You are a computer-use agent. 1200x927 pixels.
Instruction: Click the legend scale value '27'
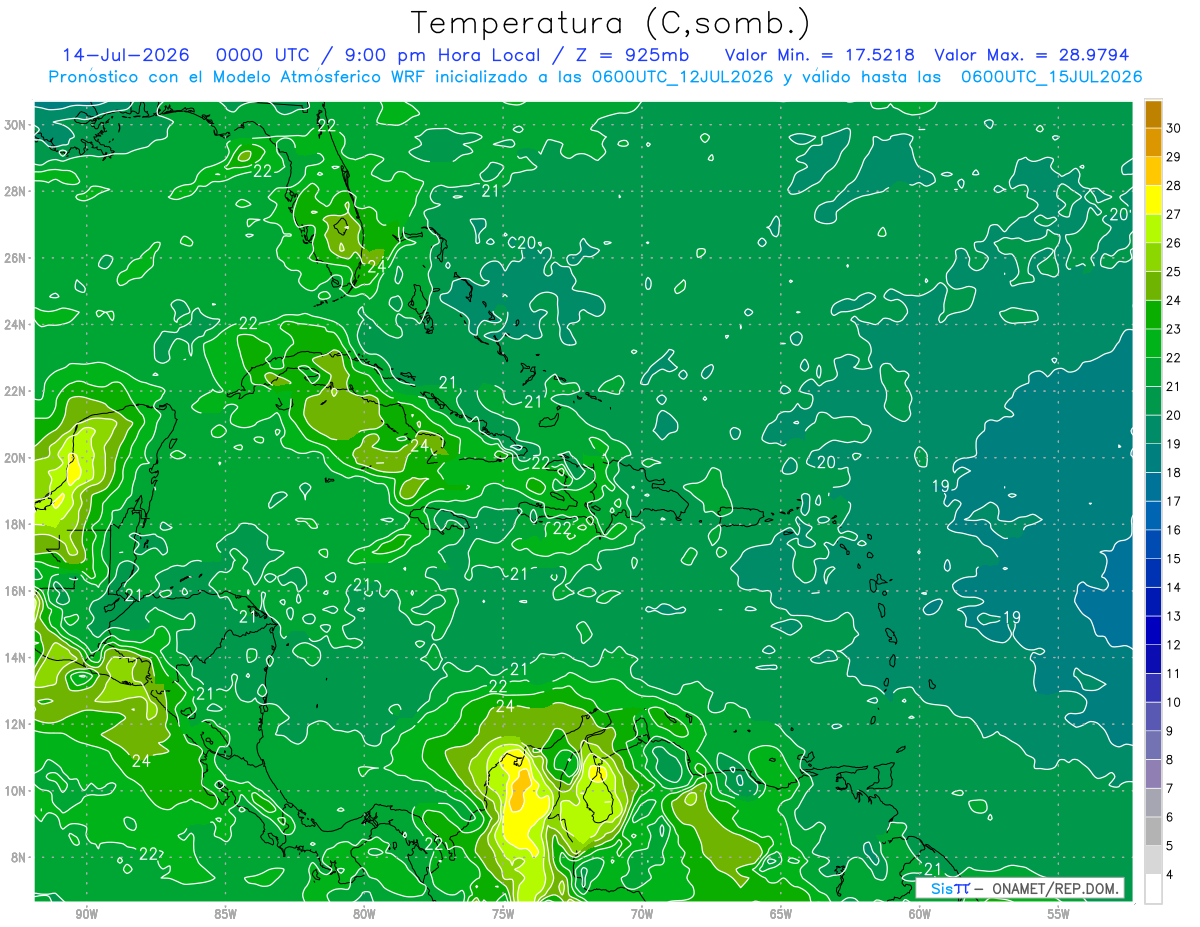(1174, 214)
